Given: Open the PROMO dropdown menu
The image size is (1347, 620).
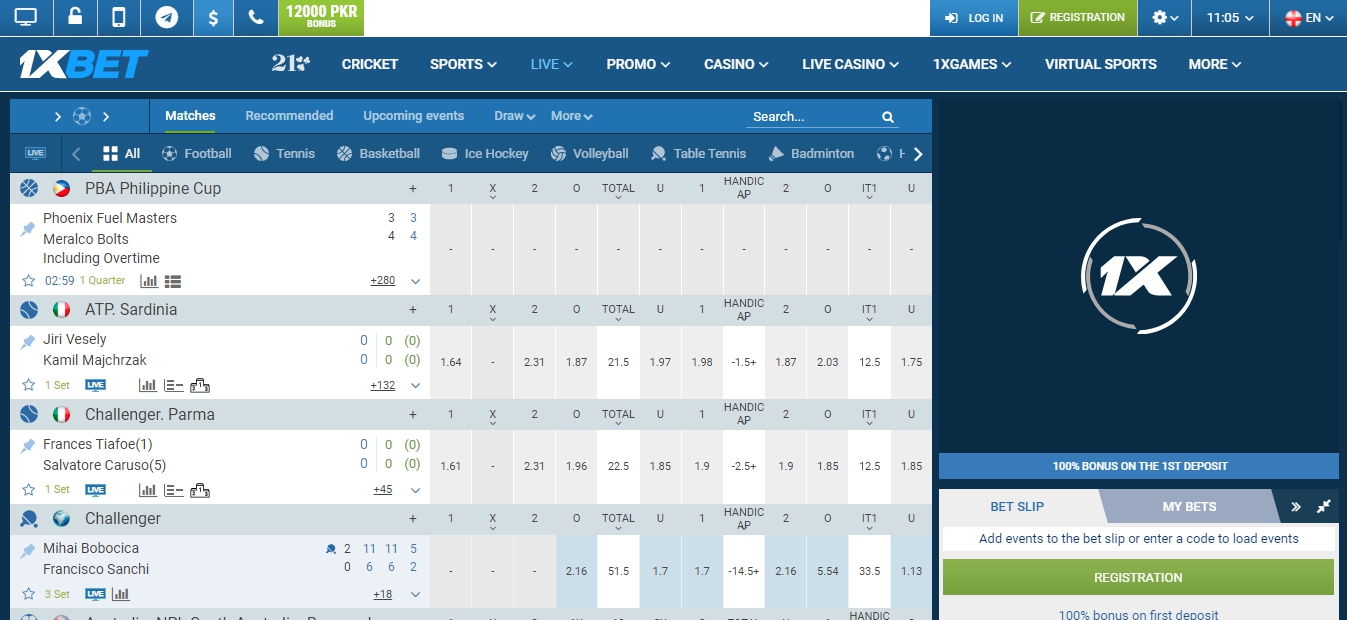Looking at the screenshot, I should [638, 64].
